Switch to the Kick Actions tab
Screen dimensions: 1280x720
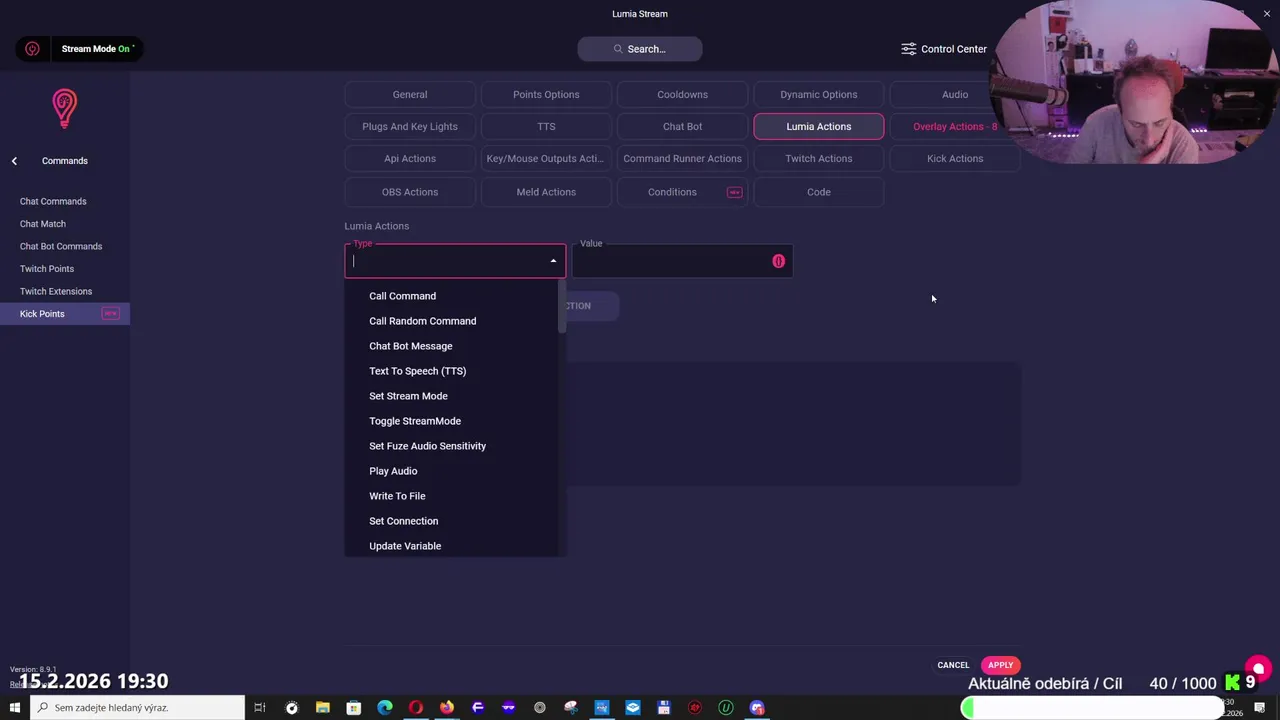click(x=955, y=158)
